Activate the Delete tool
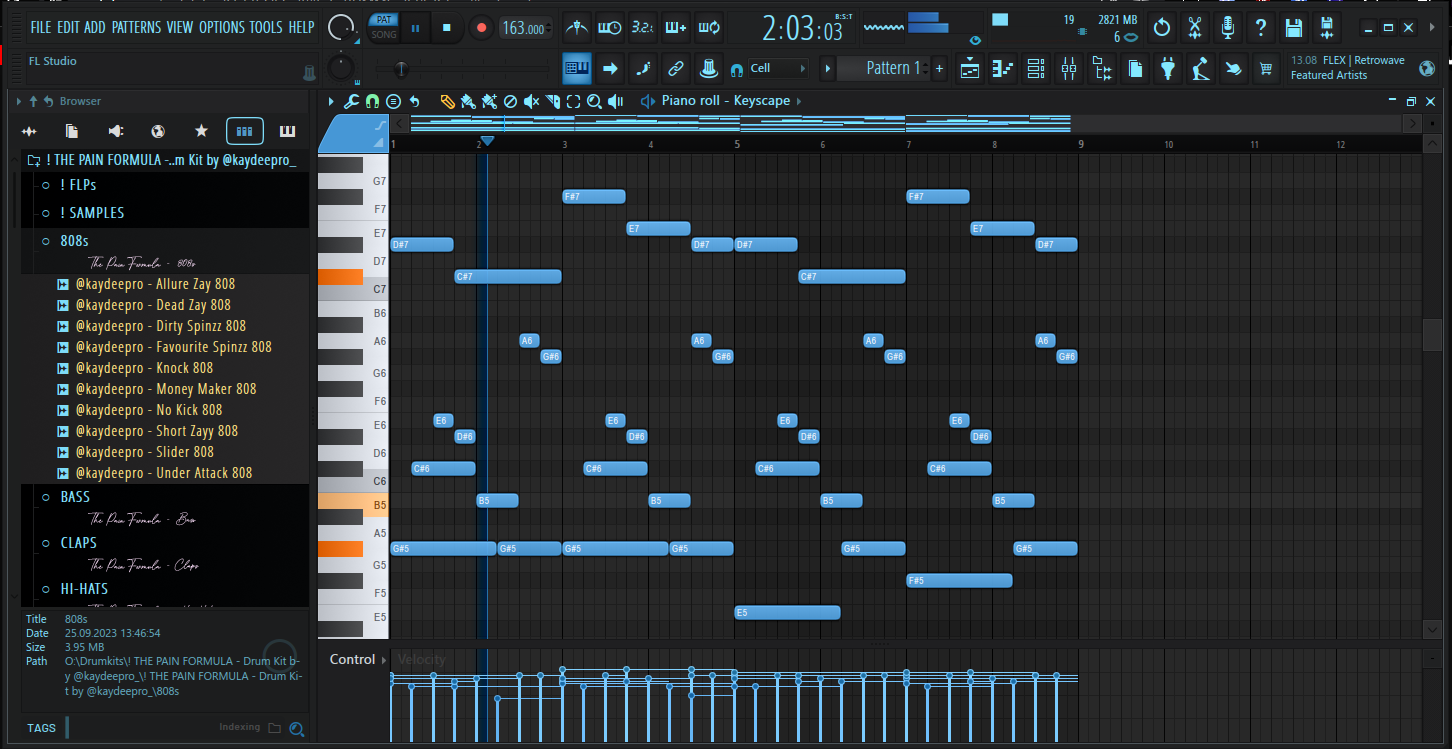This screenshot has width=1452, height=749. click(x=510, y=101)
